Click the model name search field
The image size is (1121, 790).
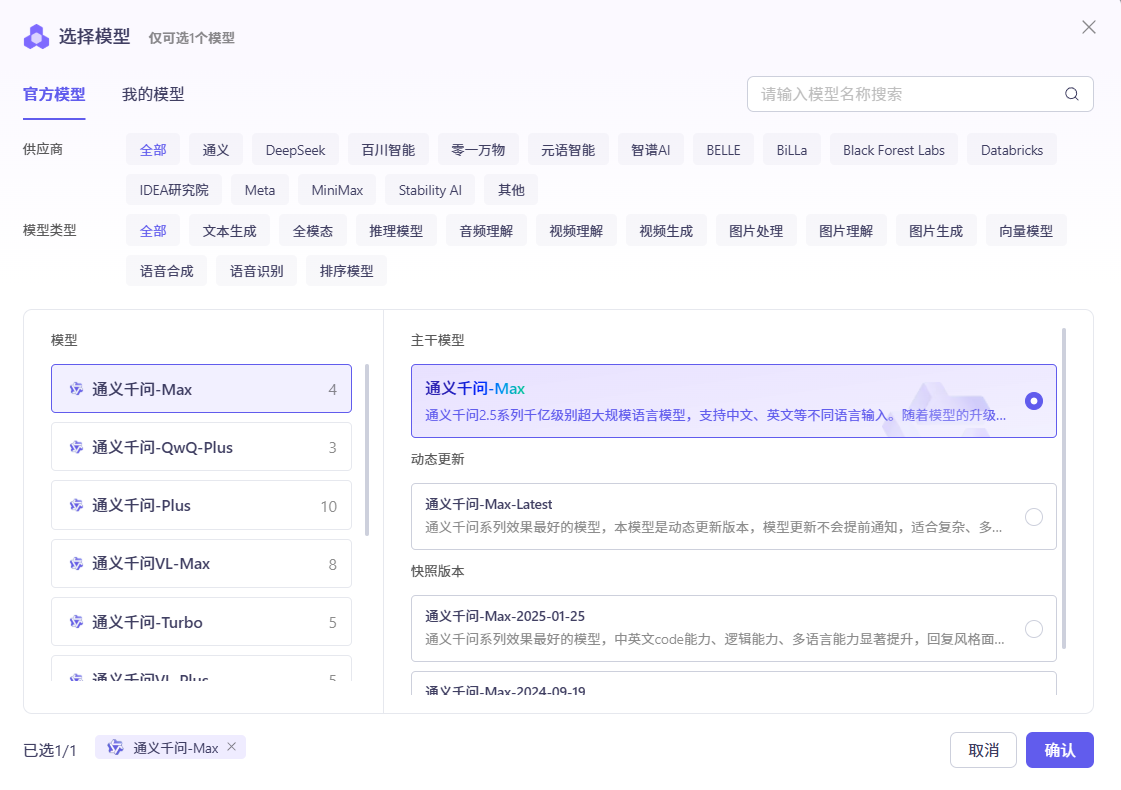[920, 94]
